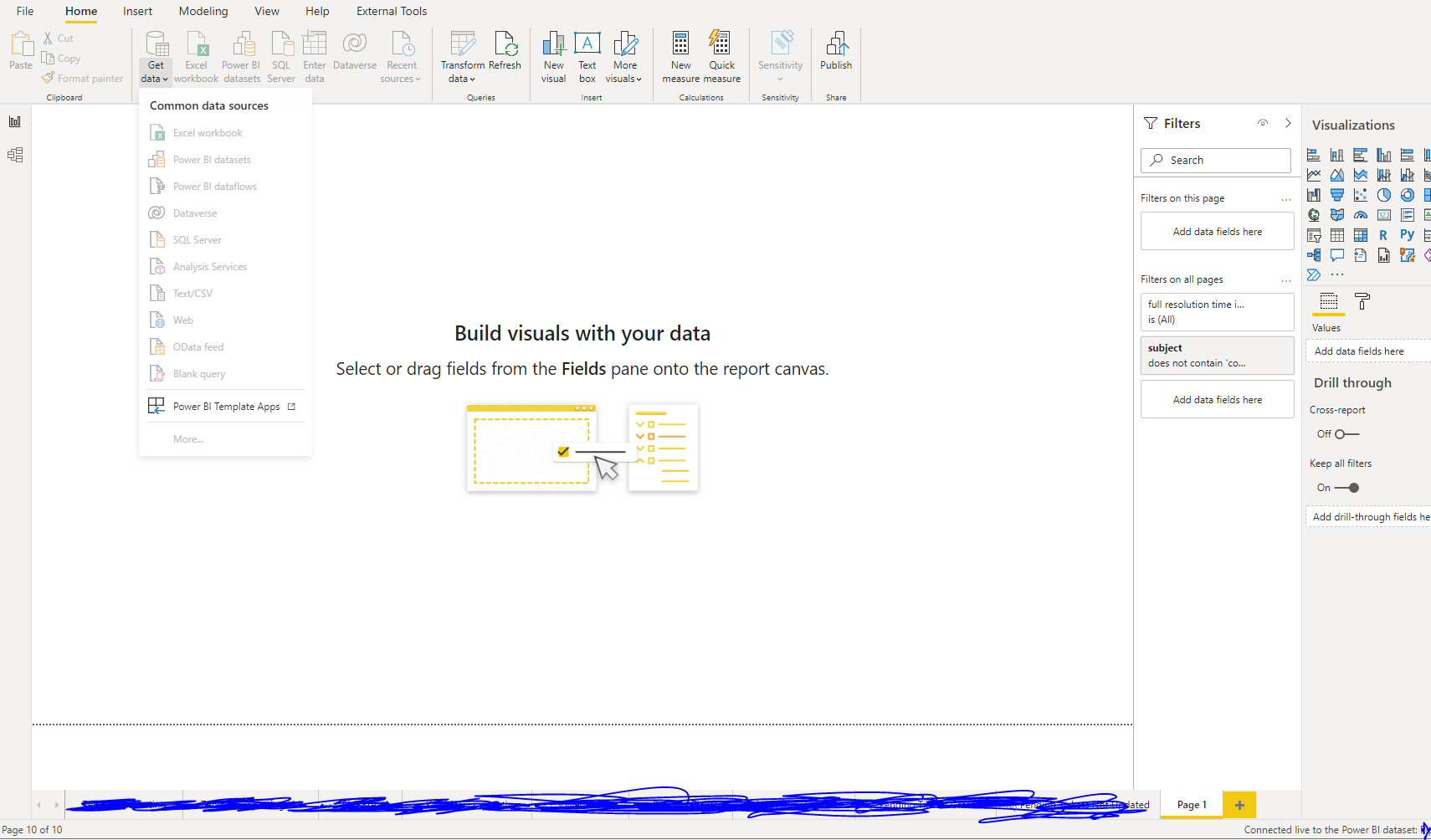This screenshot has width=1431, height=840.
Task: Open Filters on this page options
Action: (x=1286, y=199)
